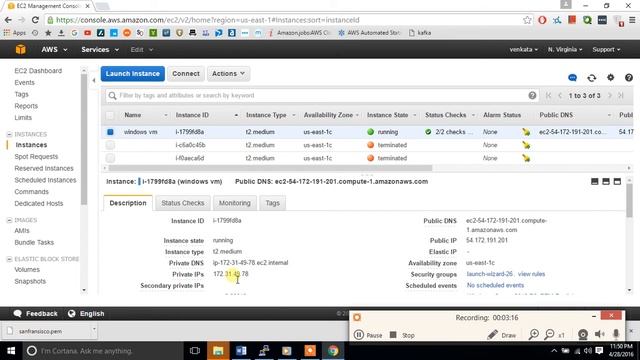Open the Actions dropdown
The height and width of the screenshot is (360, 640).
(228, 73)
